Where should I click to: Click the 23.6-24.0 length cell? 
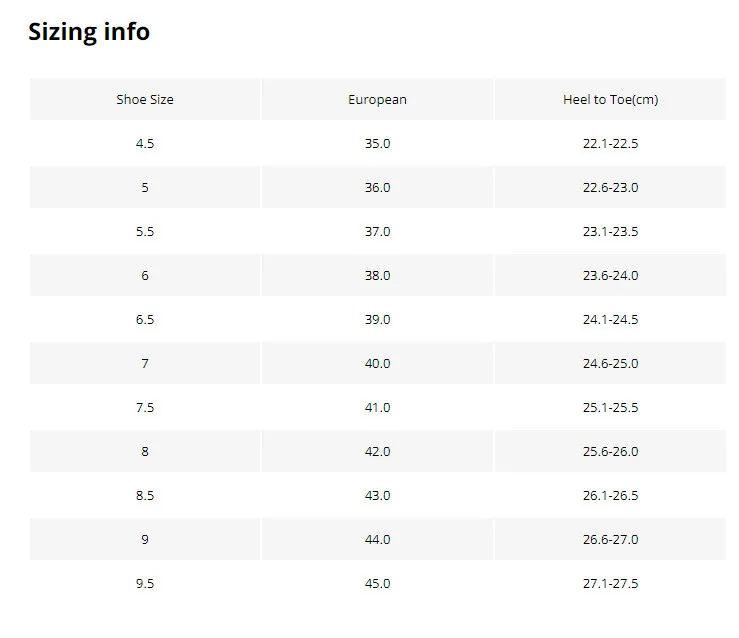610,276
